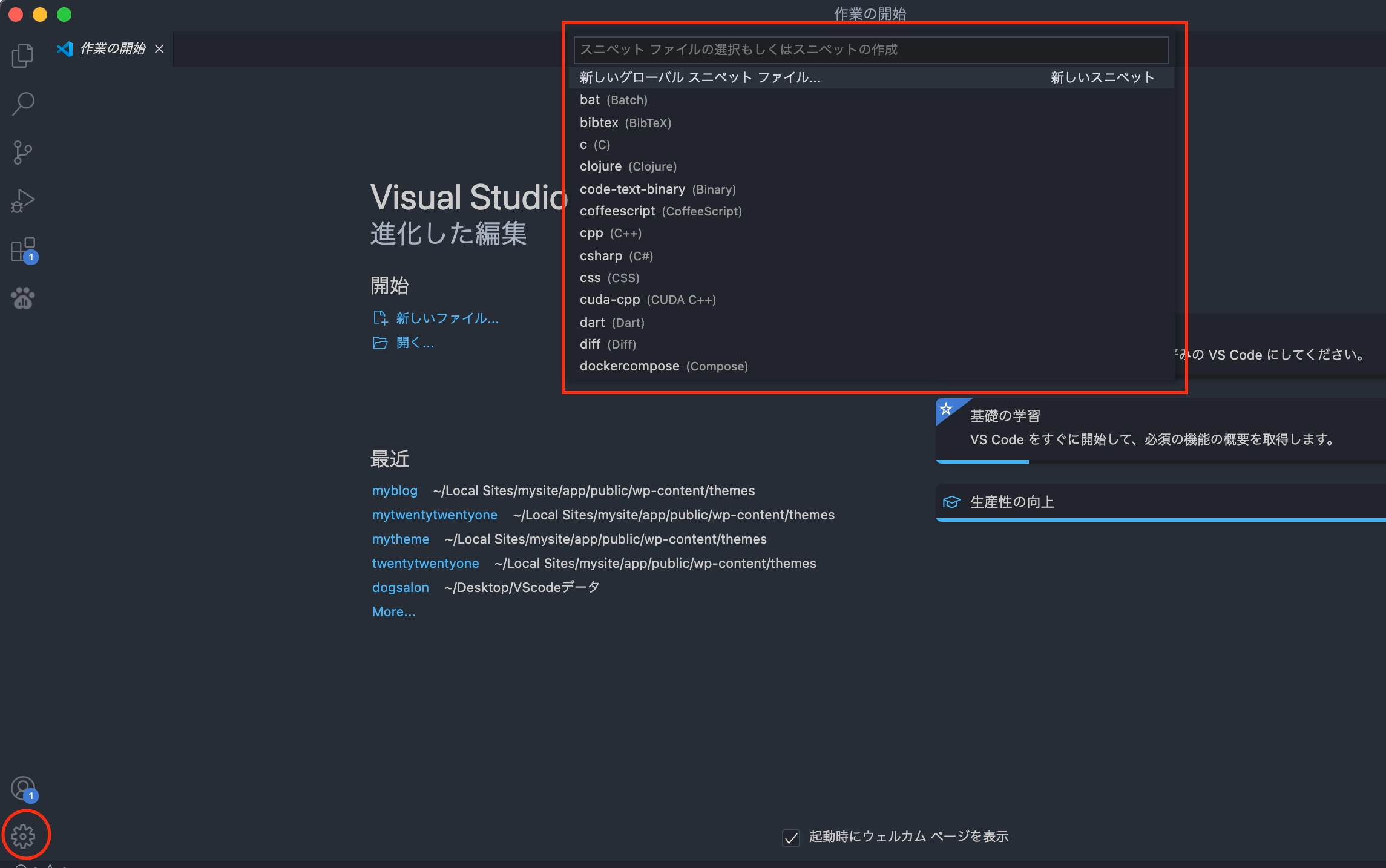Viewport: 1386px width, 868px height.
Task: Open recent folder twentytwentyone
Action: click(425, 563)
